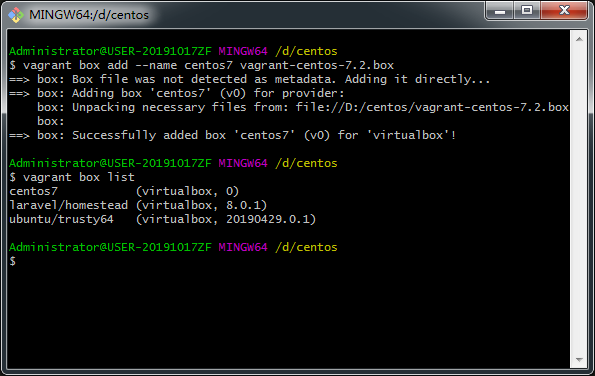Click "Adding box 'centos7' (v0) for provider:" line
The image size is (595, 376).
(x=177, y=93)
